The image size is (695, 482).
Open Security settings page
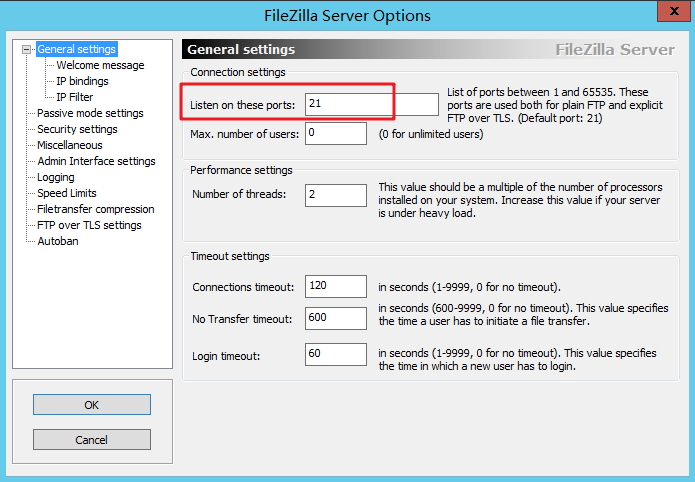(x=77, y=129)
